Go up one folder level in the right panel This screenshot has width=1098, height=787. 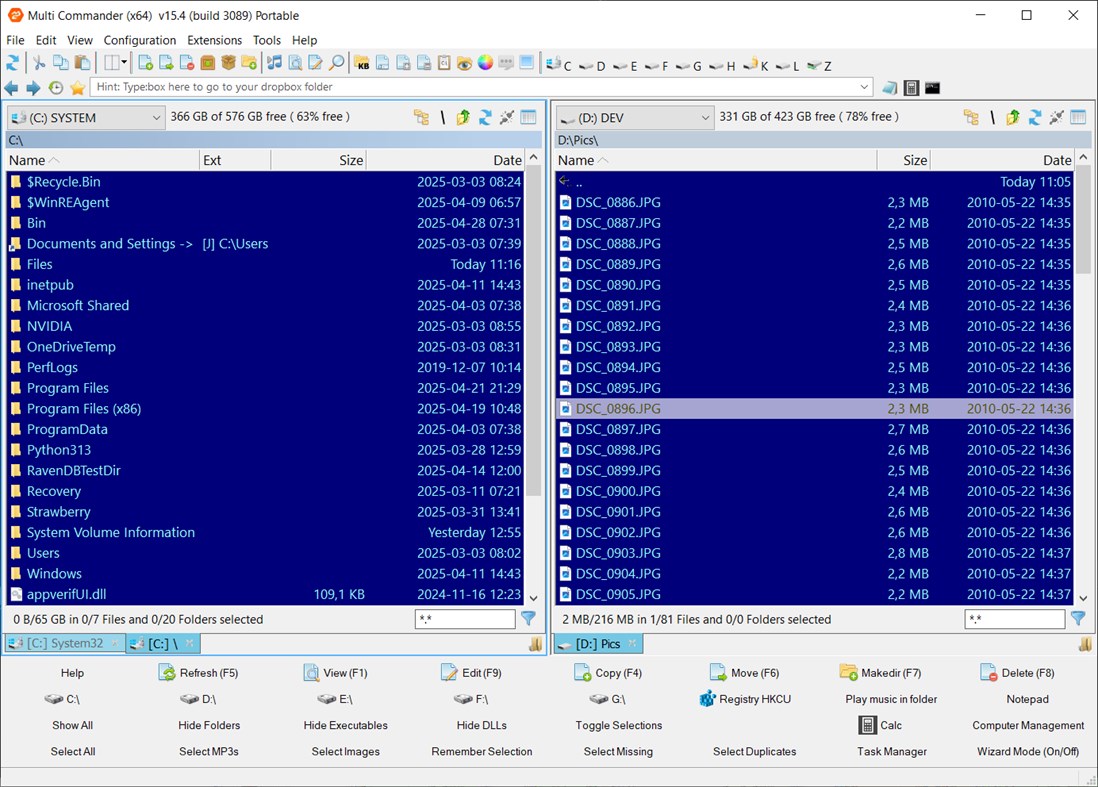[x=1013, y=117]
